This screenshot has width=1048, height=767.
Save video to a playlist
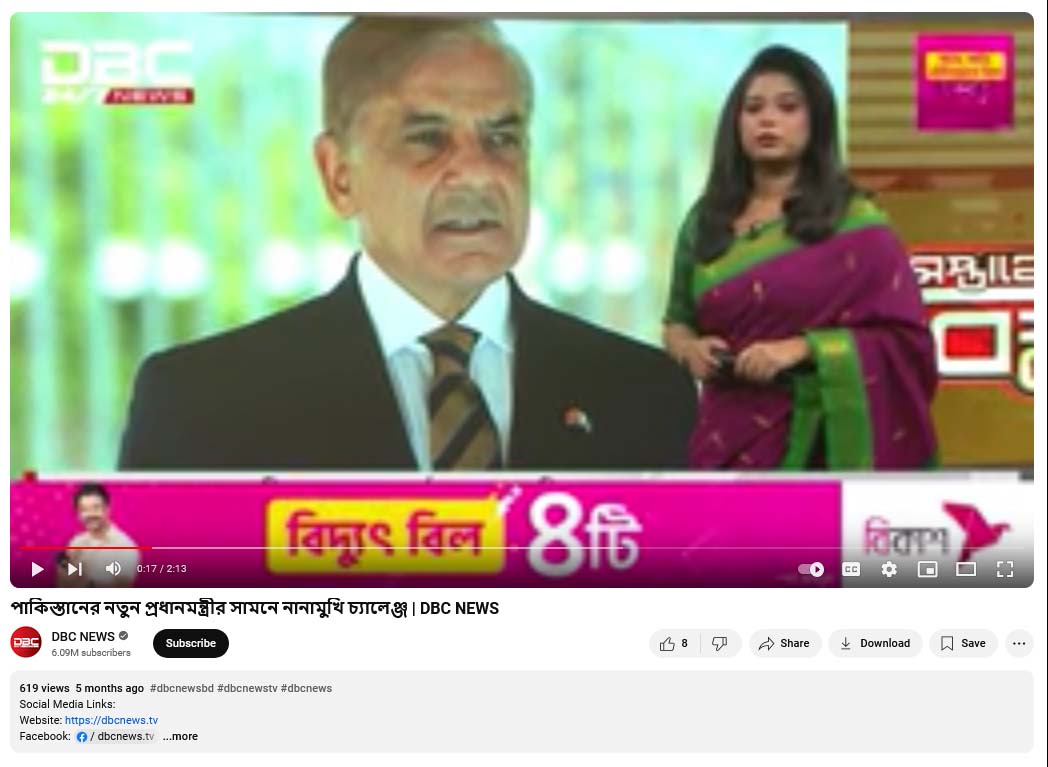(963, 643)
